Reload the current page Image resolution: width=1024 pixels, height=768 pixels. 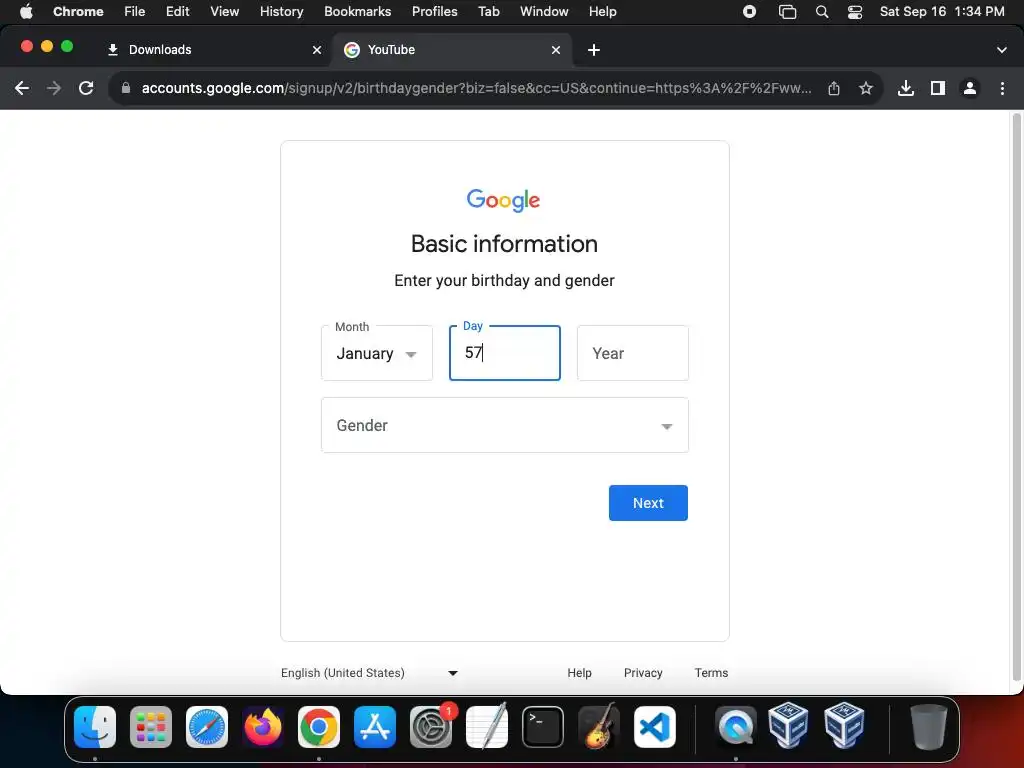pyautogui.click(x=86, y=88)
